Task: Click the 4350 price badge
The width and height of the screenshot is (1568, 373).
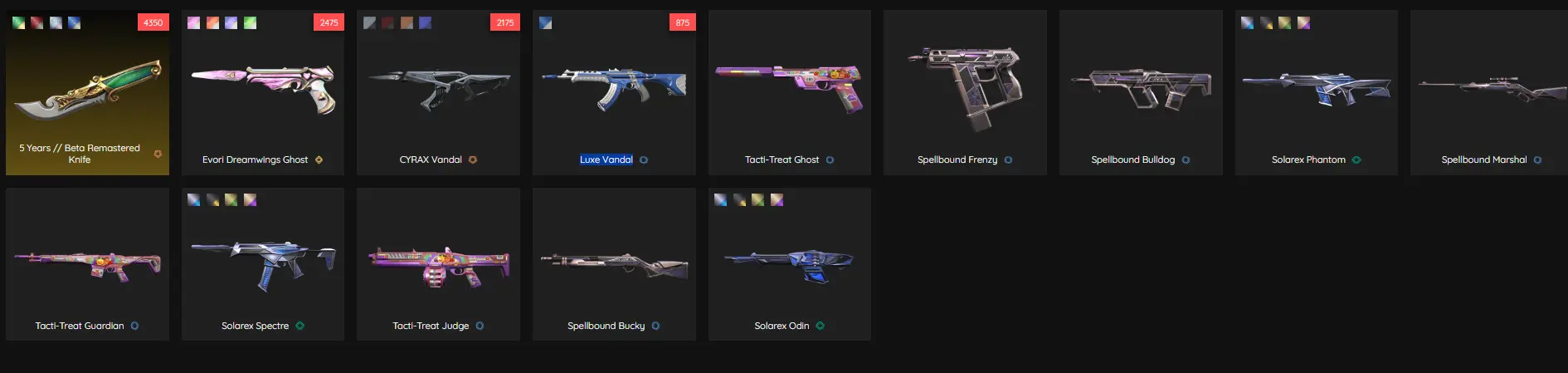Action: [x=153, y=22]
